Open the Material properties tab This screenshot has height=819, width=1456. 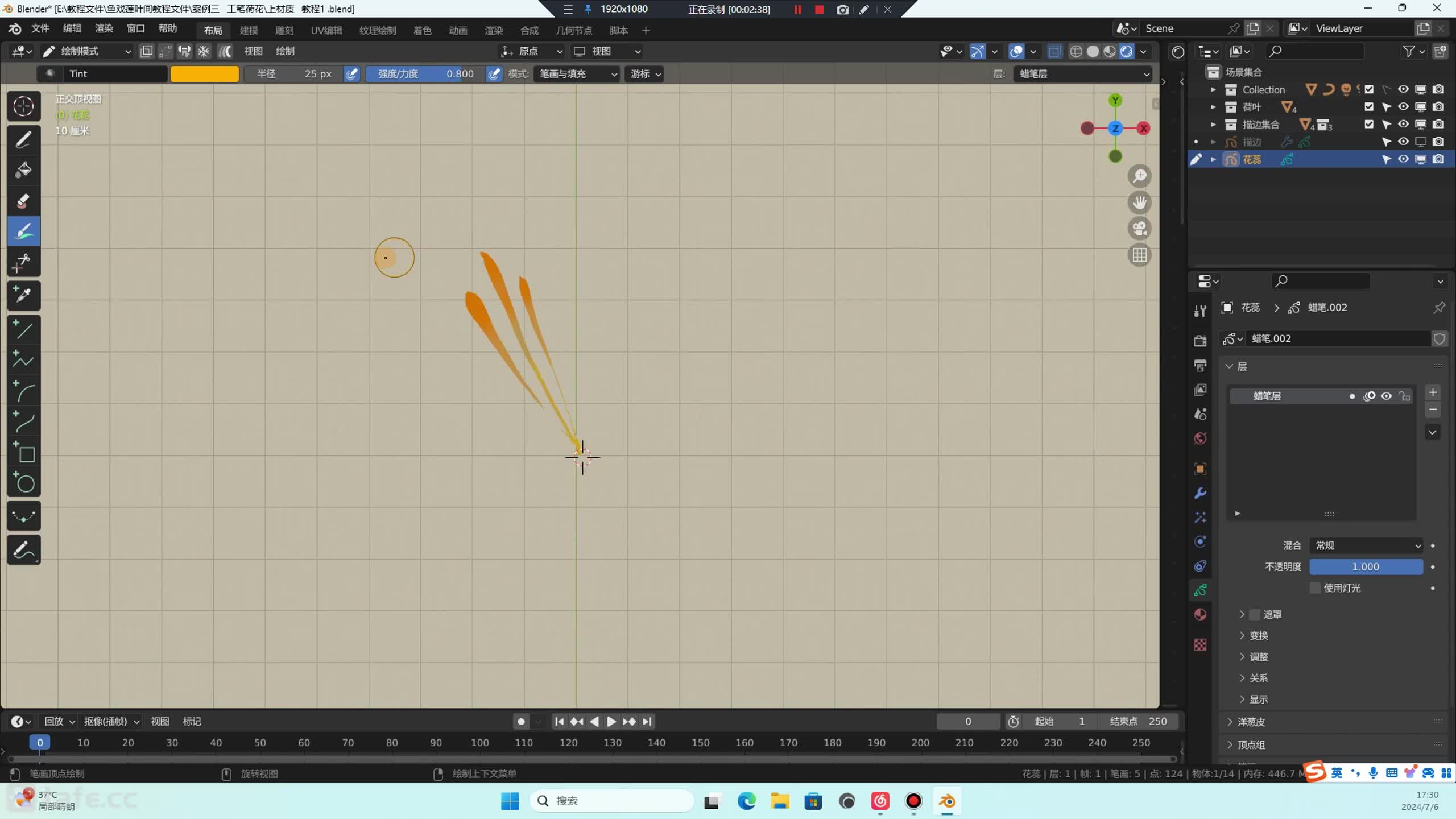coord(1200,614)
